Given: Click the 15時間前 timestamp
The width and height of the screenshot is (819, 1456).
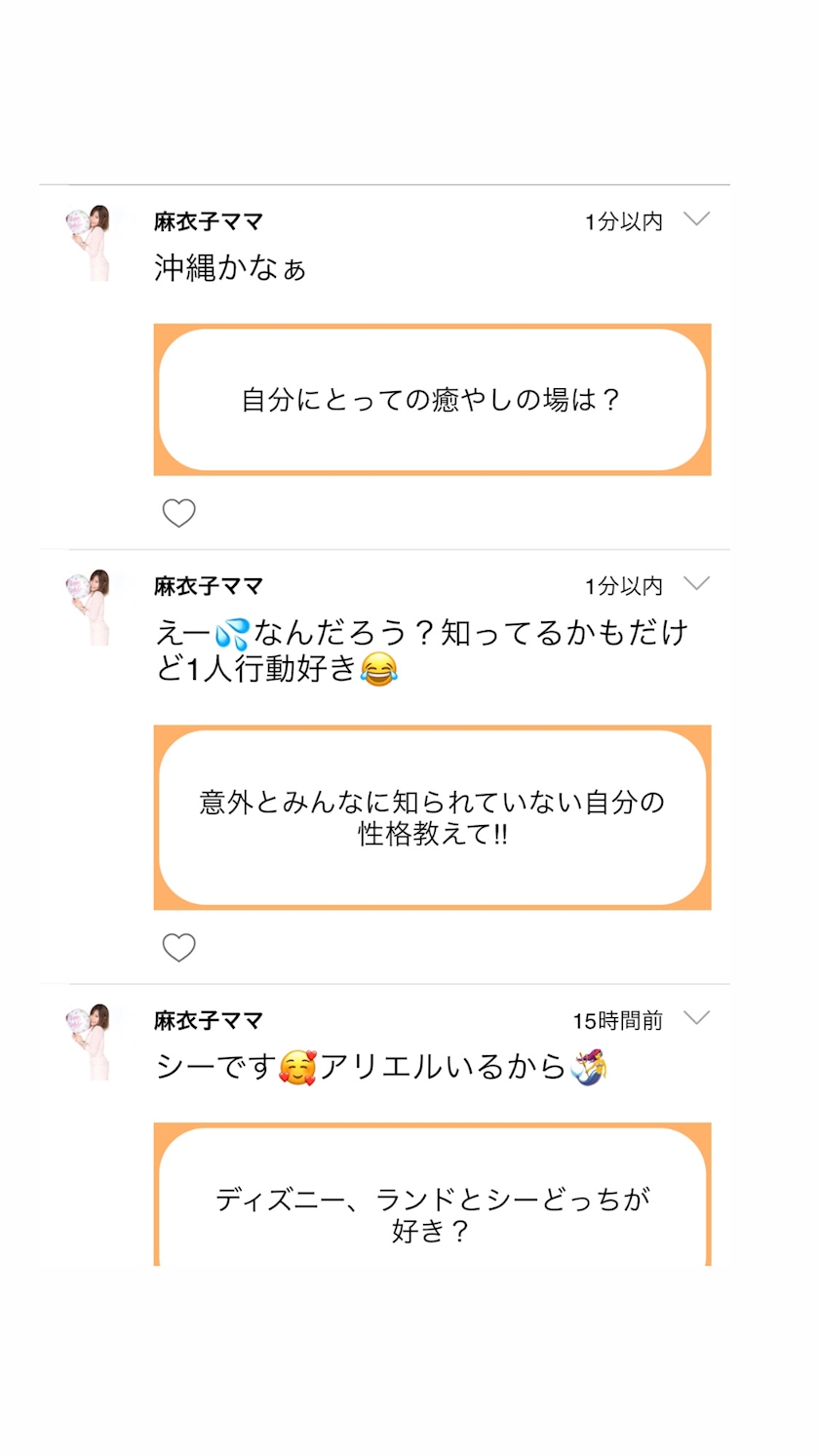Looking at the screenshot, I should point(617,1021).
